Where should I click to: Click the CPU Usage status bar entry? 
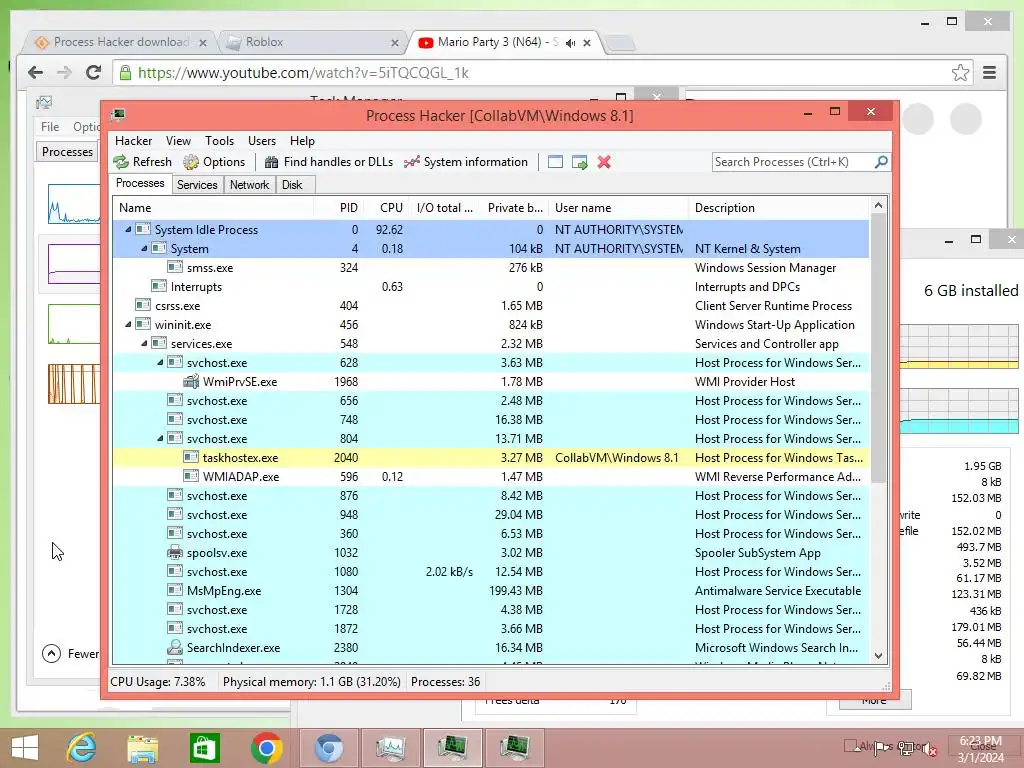[x=157, y=682]
